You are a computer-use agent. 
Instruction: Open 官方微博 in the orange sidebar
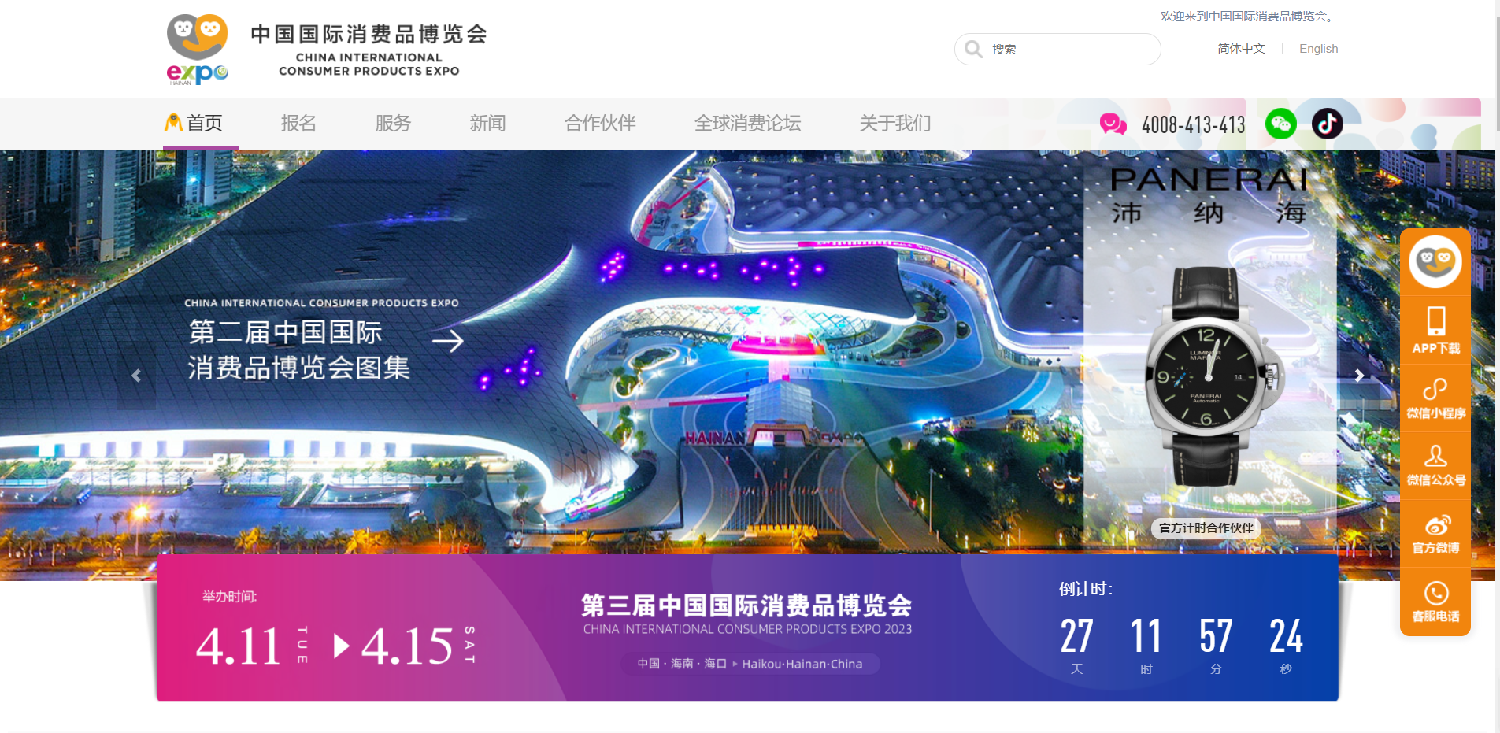coord(1436,533)
